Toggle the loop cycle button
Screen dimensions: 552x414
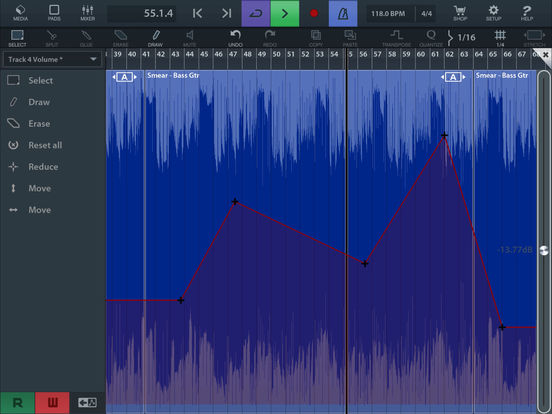pos(256,13)
